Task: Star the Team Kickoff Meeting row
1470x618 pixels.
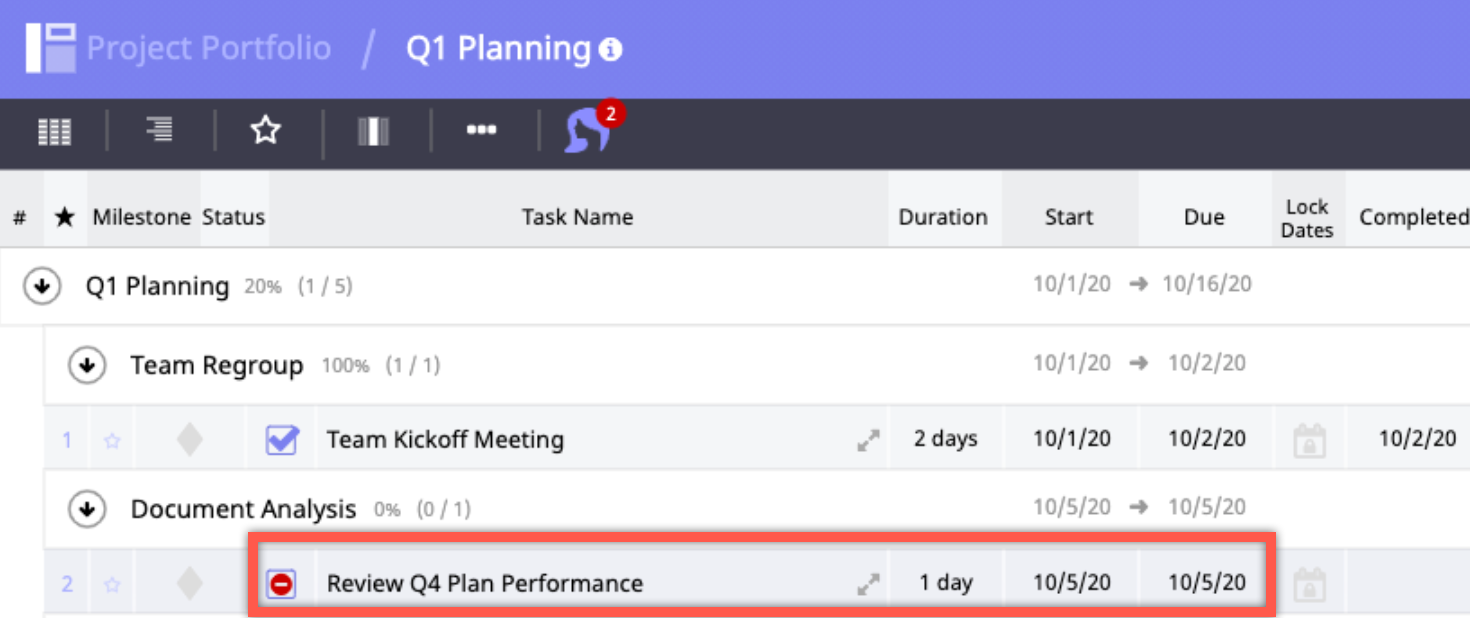Action: tap(112, 440)
